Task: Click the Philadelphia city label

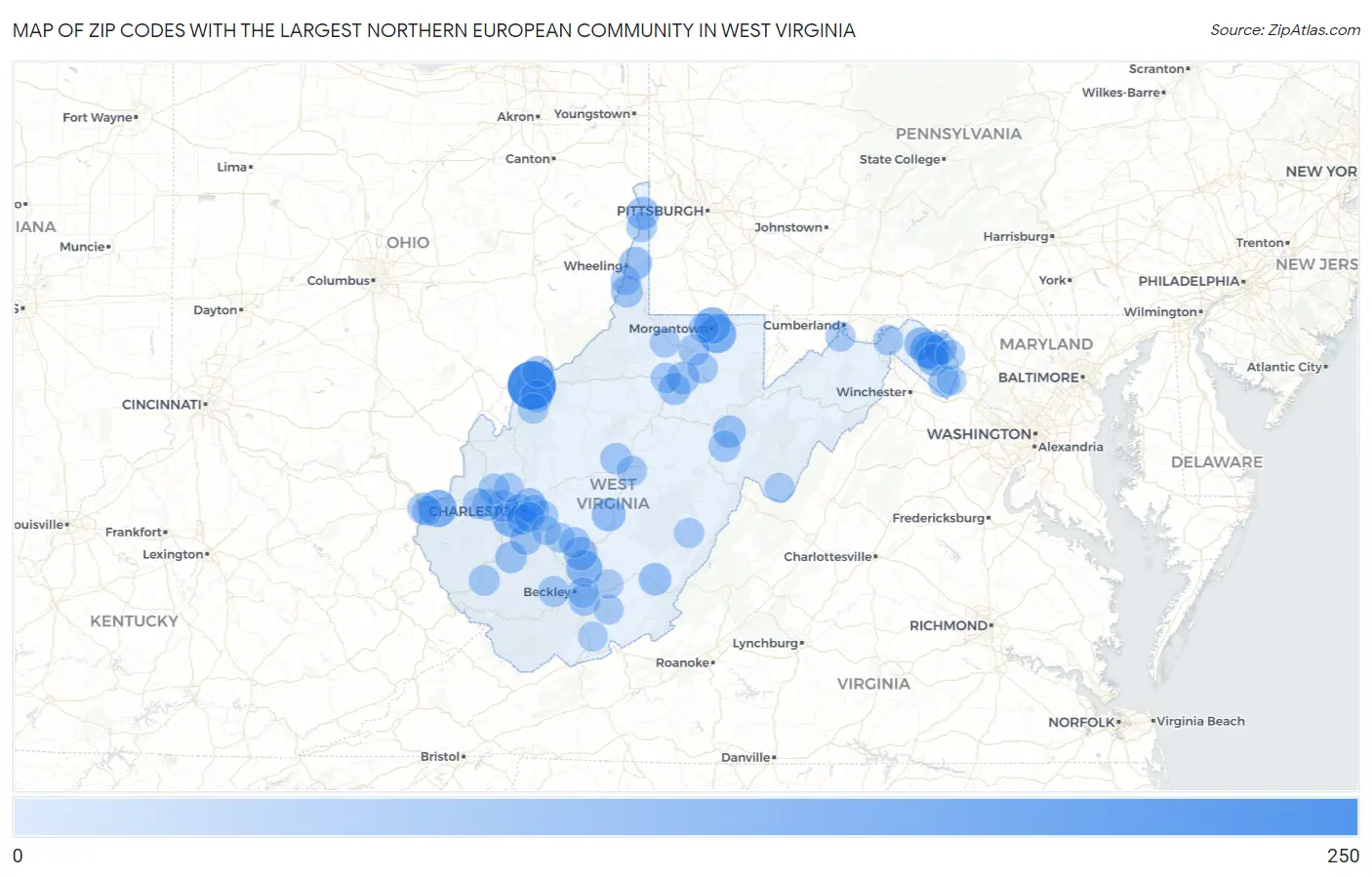Action: 1189,281
